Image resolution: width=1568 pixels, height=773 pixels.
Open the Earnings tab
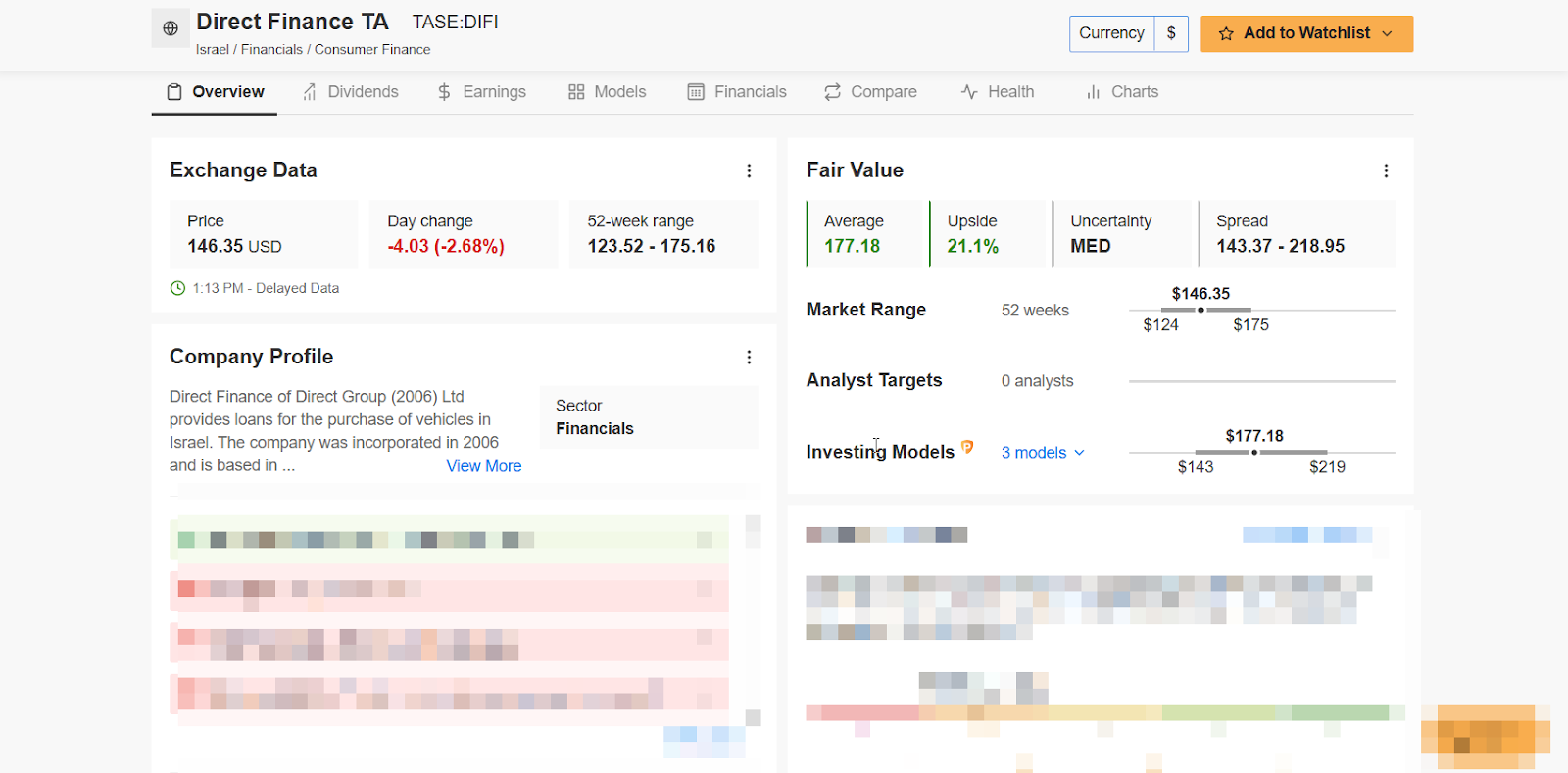point(481,92)
